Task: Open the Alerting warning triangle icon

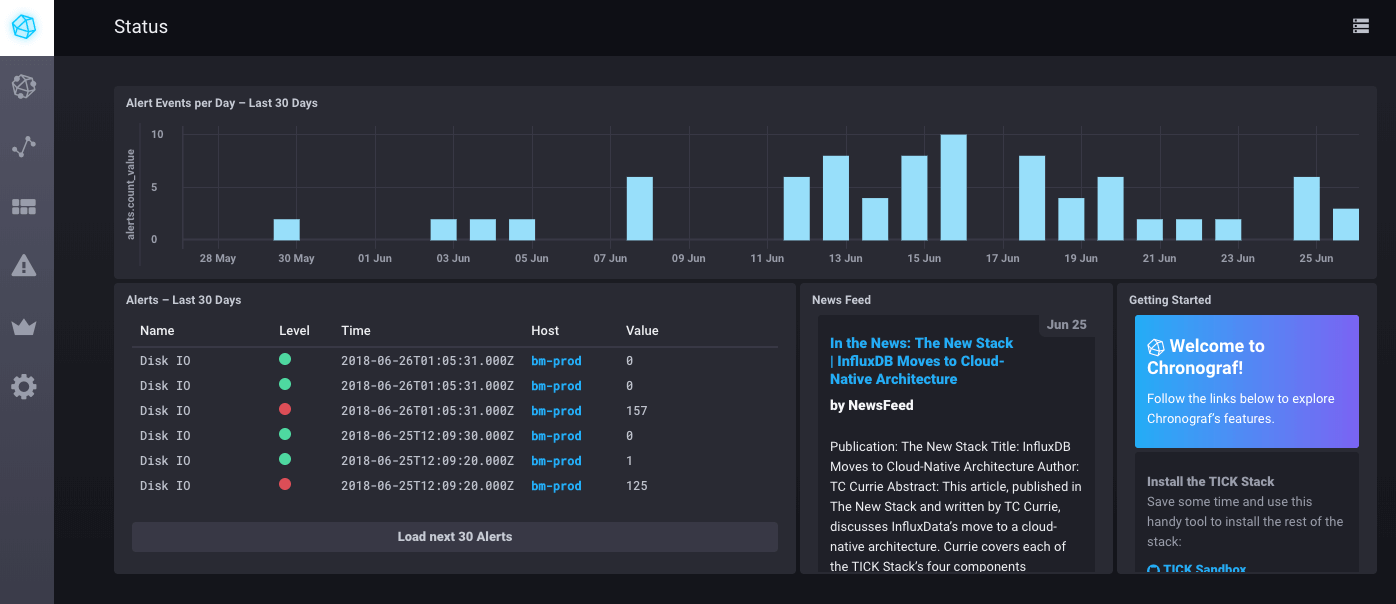Action: [x=24, y=266]
